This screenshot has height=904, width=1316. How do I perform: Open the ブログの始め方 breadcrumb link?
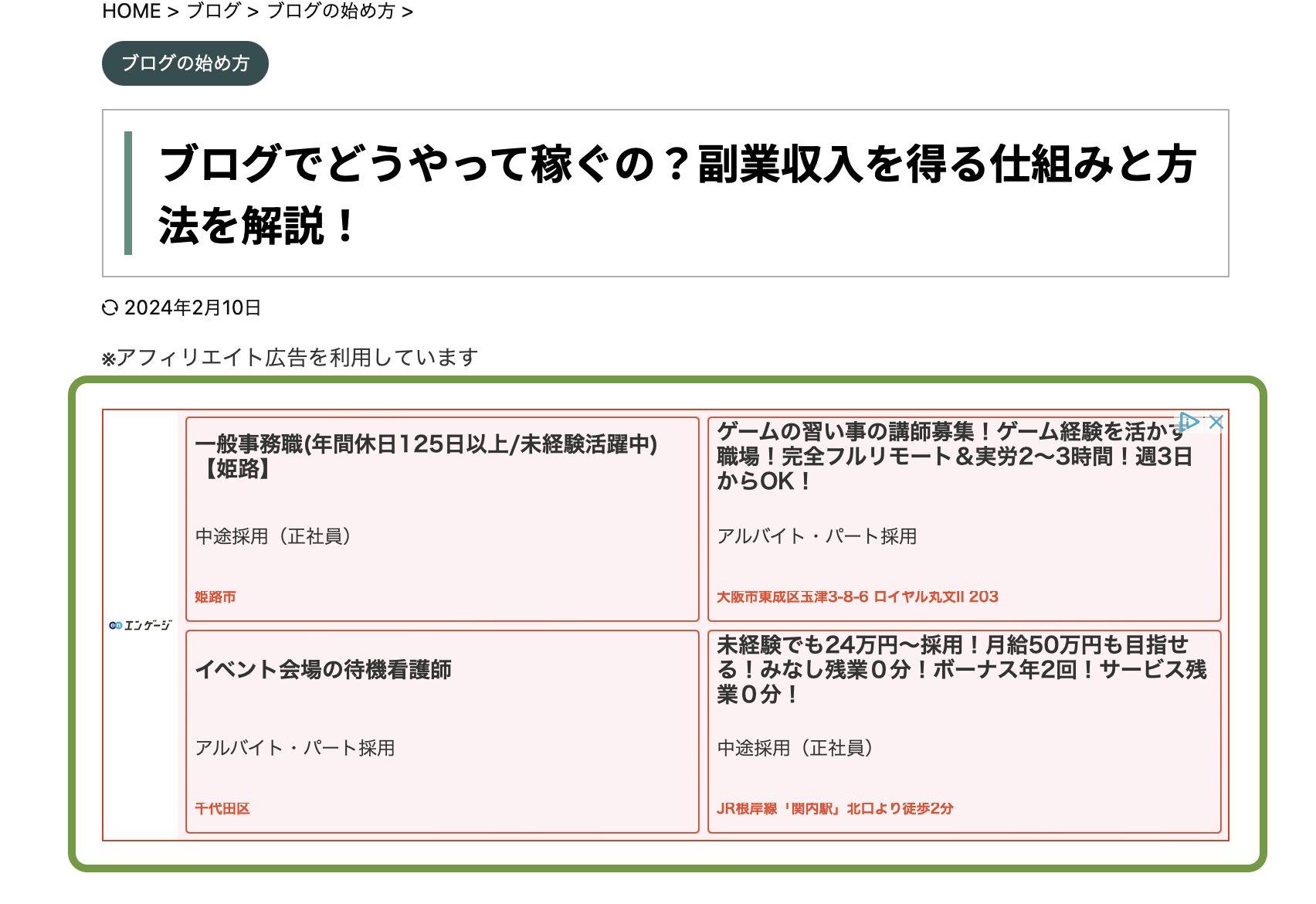331,11
